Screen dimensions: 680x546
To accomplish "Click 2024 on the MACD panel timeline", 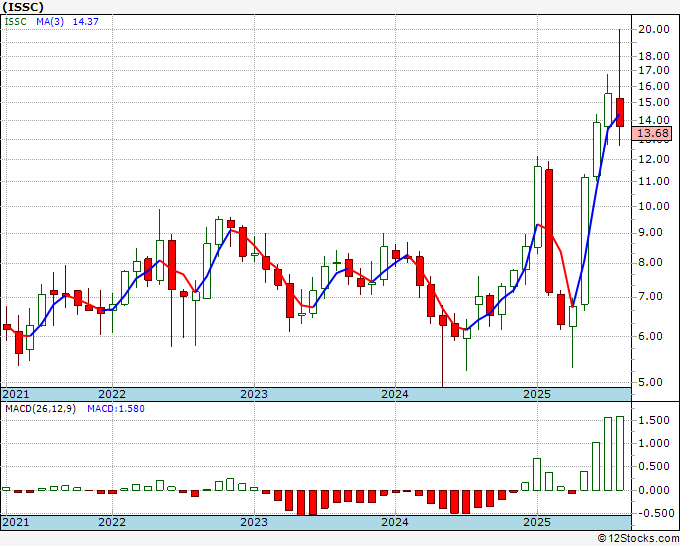I will pyautogui.click(x=395, y=522).
